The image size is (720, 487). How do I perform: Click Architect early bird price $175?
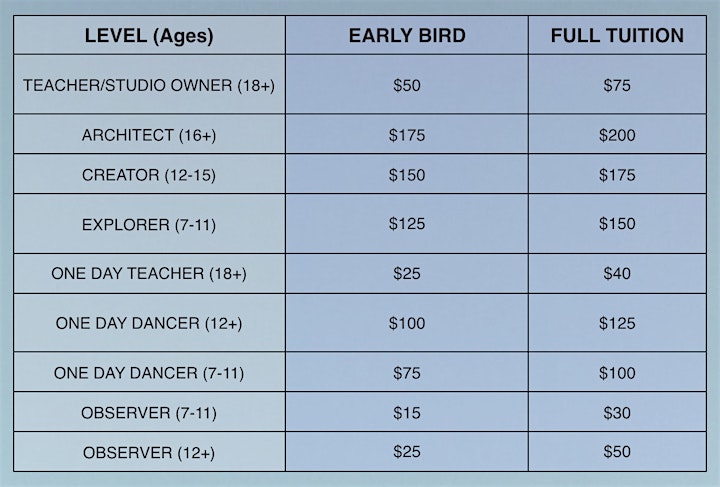pyautogui.click(x=407, y=135)
